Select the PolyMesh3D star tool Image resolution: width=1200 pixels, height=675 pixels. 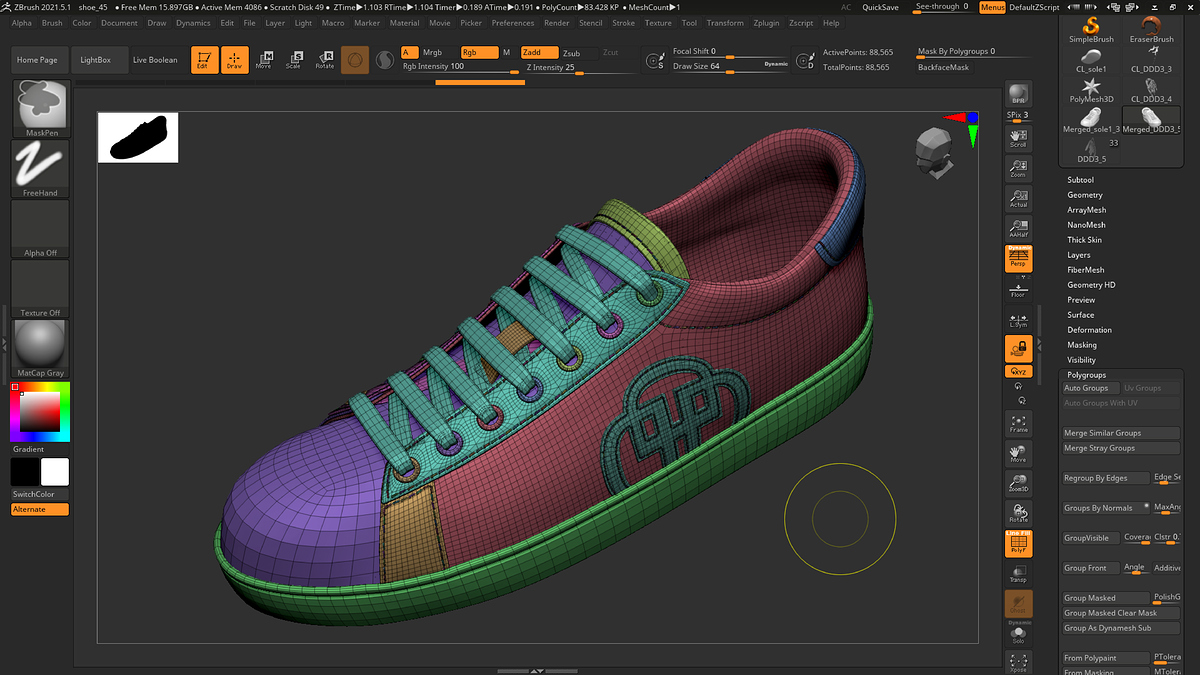[1091, 90]
